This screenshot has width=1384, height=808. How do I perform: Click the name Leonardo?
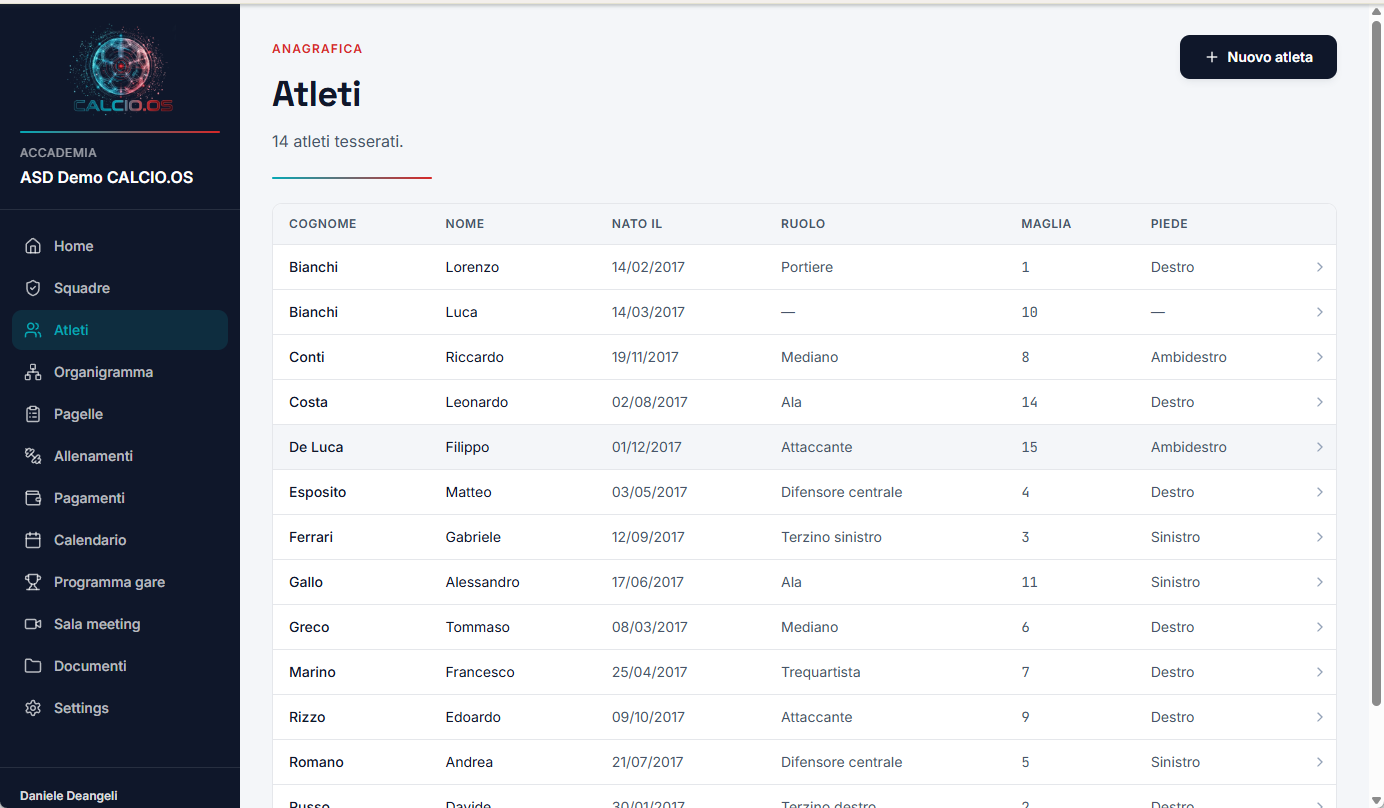tap(477, 402)
